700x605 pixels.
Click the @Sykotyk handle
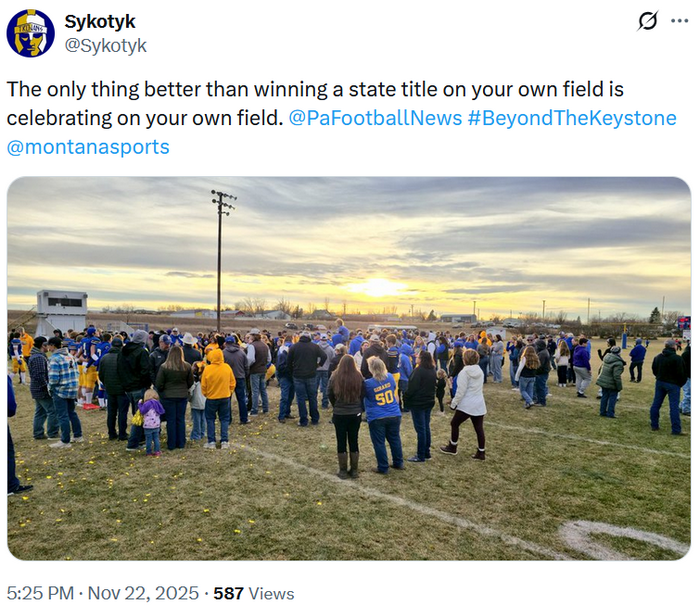click(105, 45)
